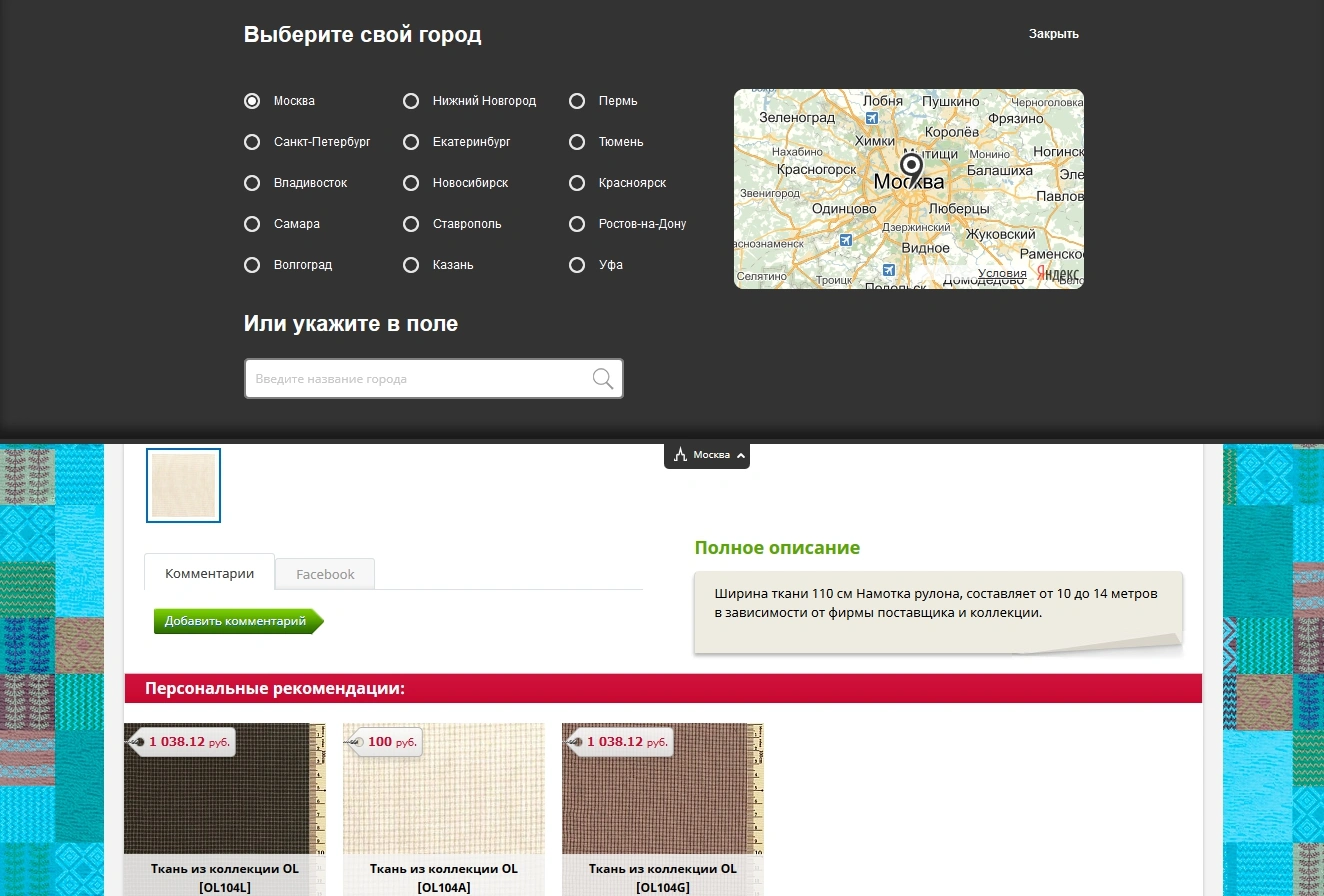1324x896 pixels.
Task: Close the city selection panel via Закрыть
Action: (x=1054, y=34)
